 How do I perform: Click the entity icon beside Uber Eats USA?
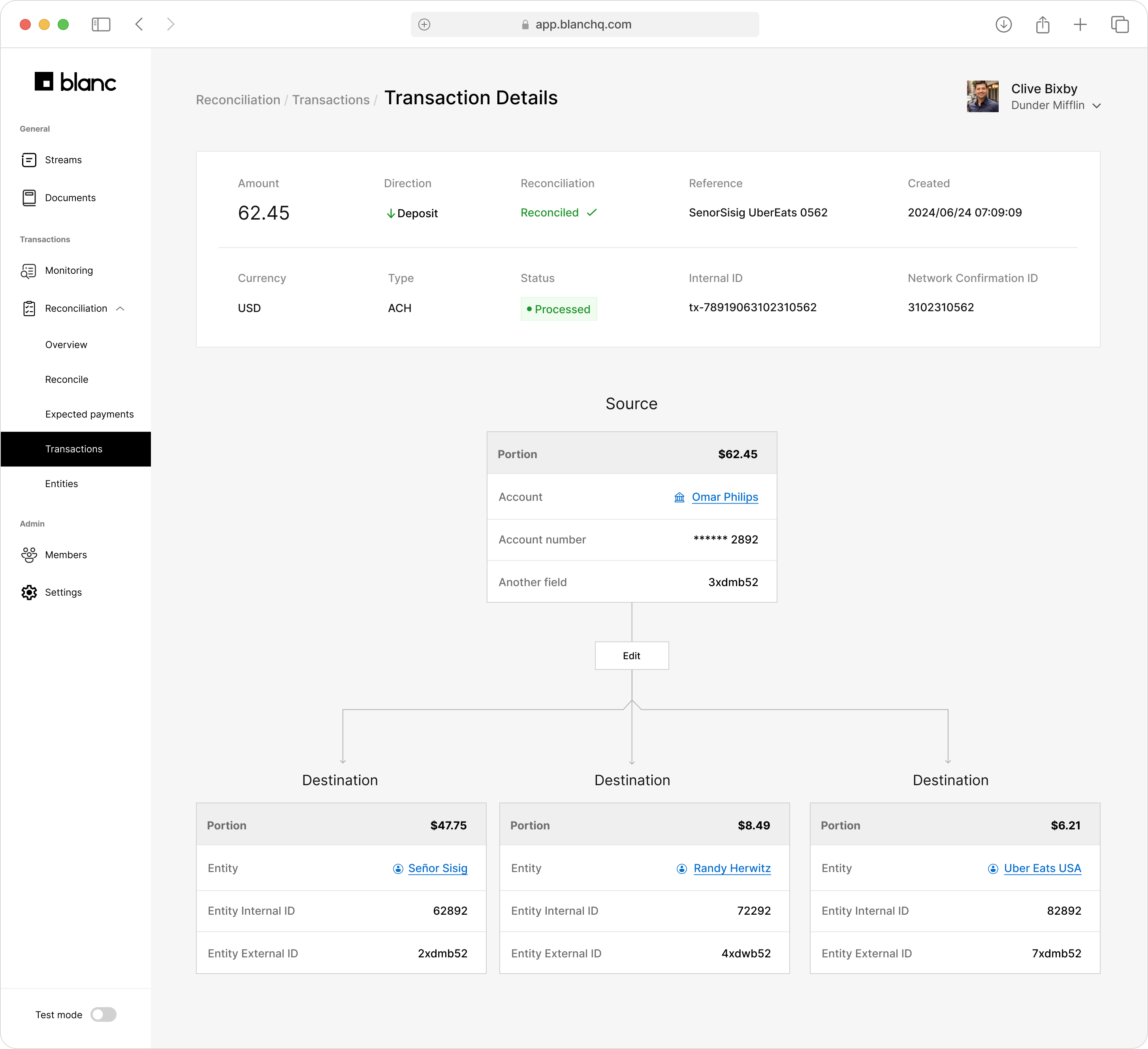(992, 869)
